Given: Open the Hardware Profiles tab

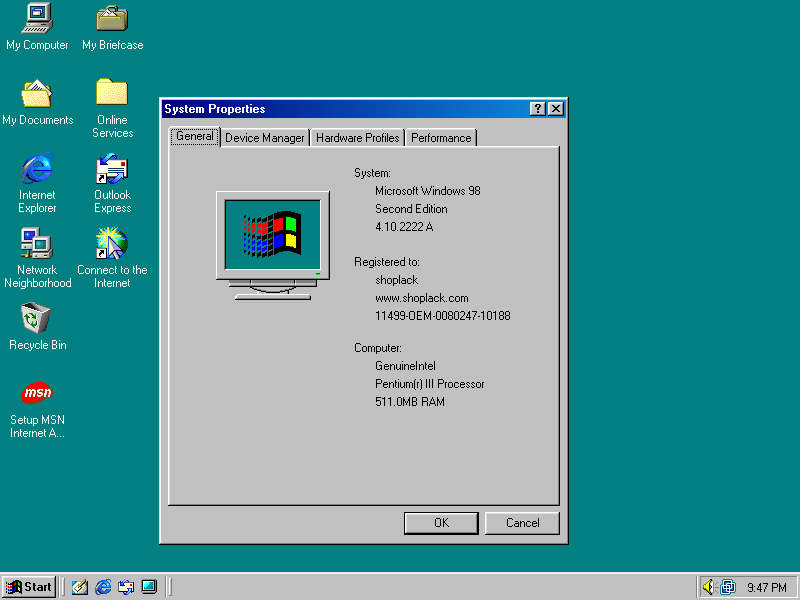Looking at the screenshot, I should coord(358,138).
